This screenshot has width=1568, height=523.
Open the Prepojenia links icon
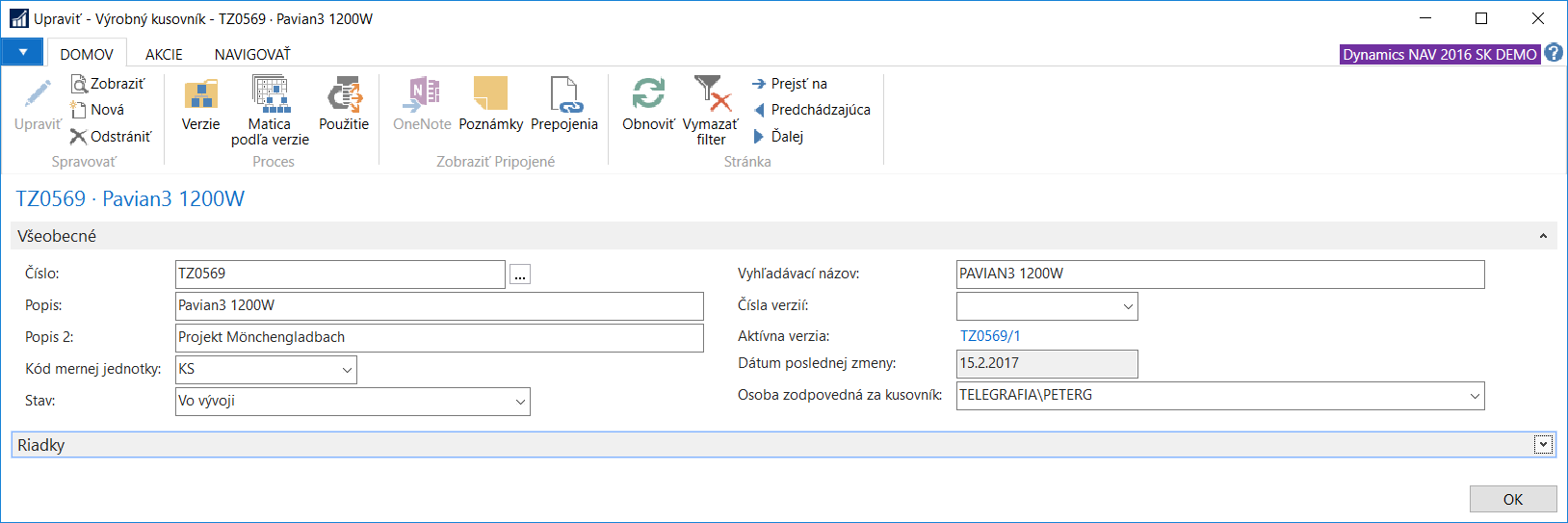click(x=564, y=94)
